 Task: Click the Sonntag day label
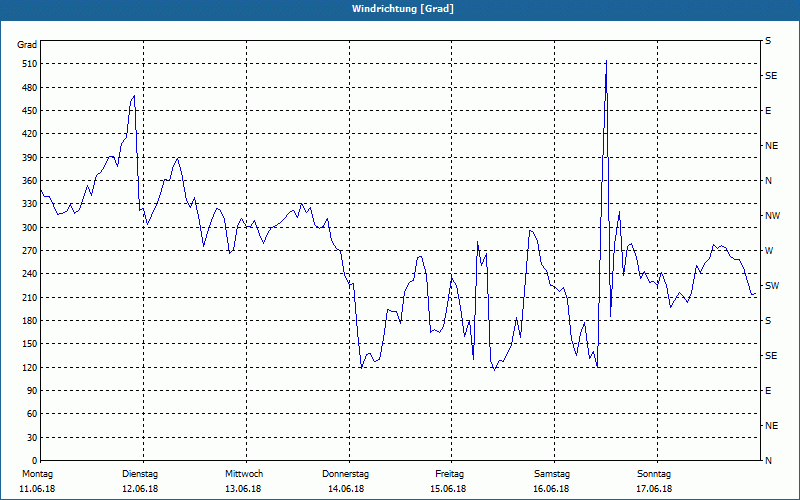654,474
